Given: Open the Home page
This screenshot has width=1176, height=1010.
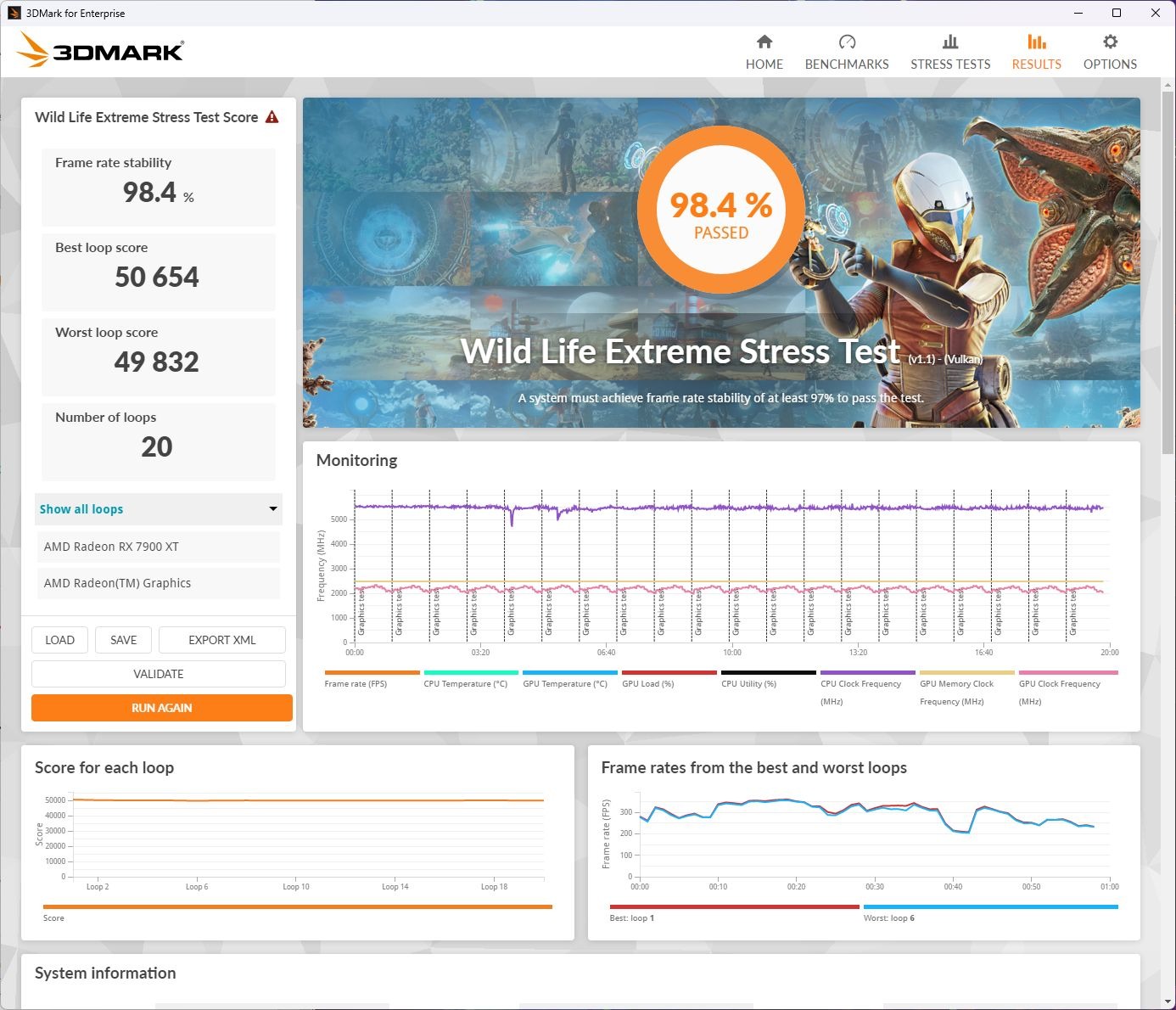Looking at the screenshot, I should click(x=764, y=53).
